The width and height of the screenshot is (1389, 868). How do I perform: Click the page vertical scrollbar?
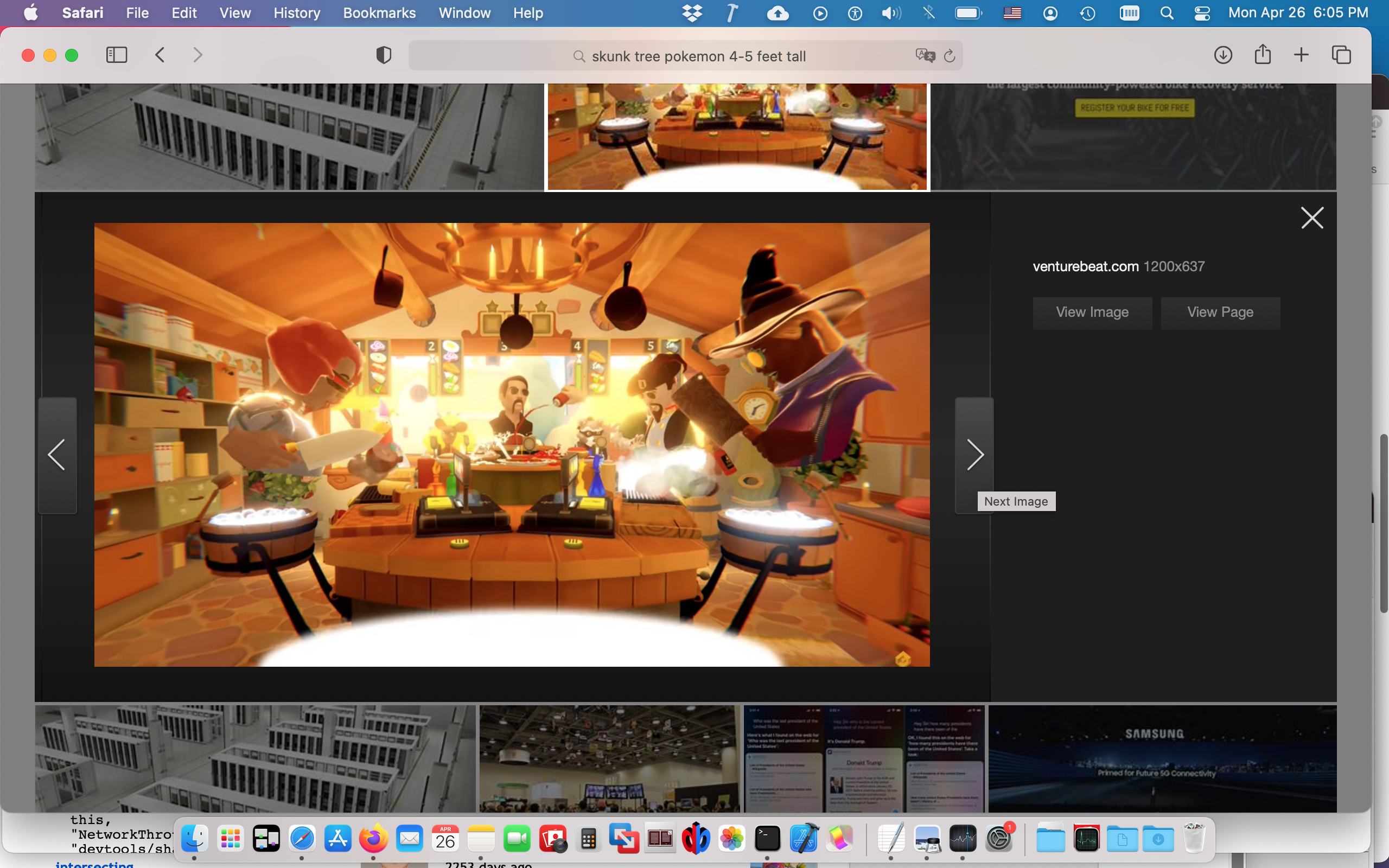1383,524
